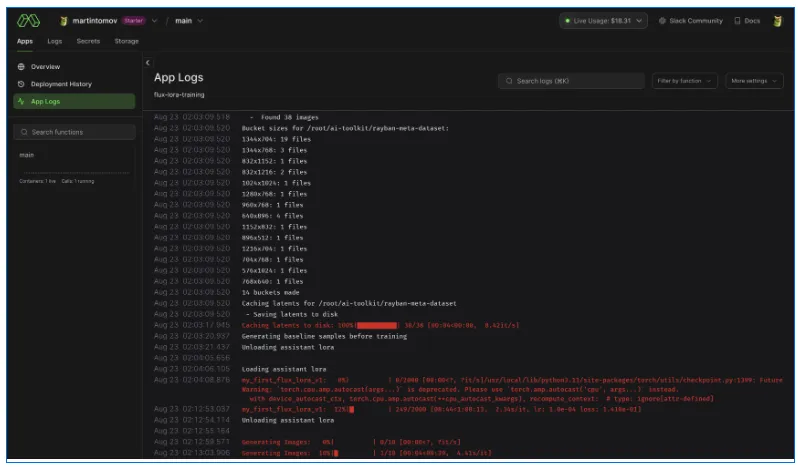Click the Starter plan badge
The width and height of the screenshot is (798, 467).
pyautogui.click(x=133, y=21)
